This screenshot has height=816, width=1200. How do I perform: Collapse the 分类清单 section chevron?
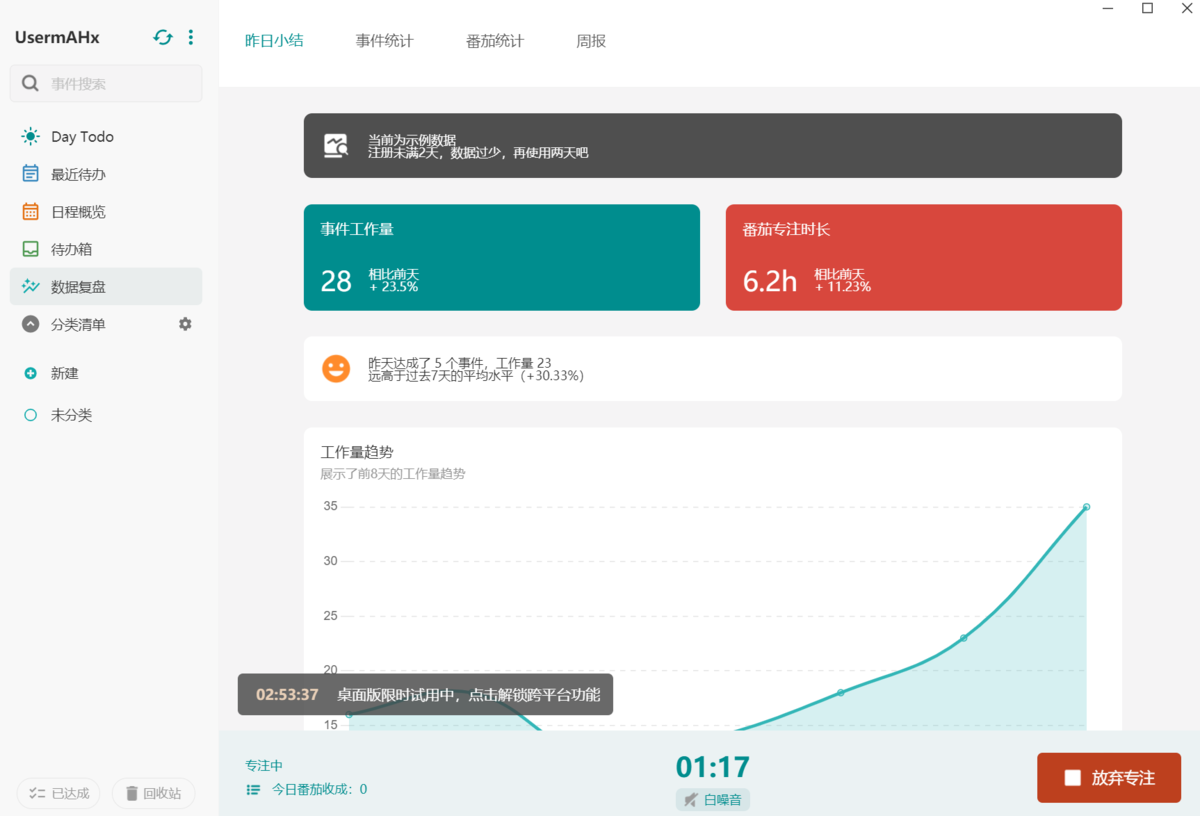[x=31, y=324]
